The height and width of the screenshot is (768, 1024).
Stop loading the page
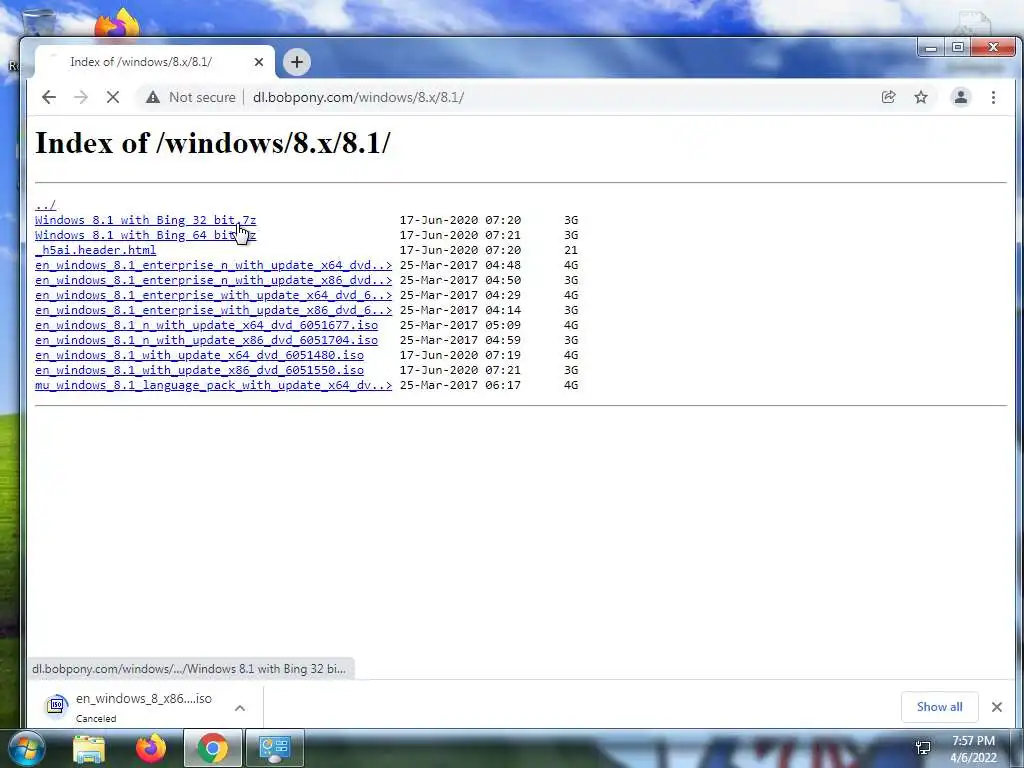point(113,97)
